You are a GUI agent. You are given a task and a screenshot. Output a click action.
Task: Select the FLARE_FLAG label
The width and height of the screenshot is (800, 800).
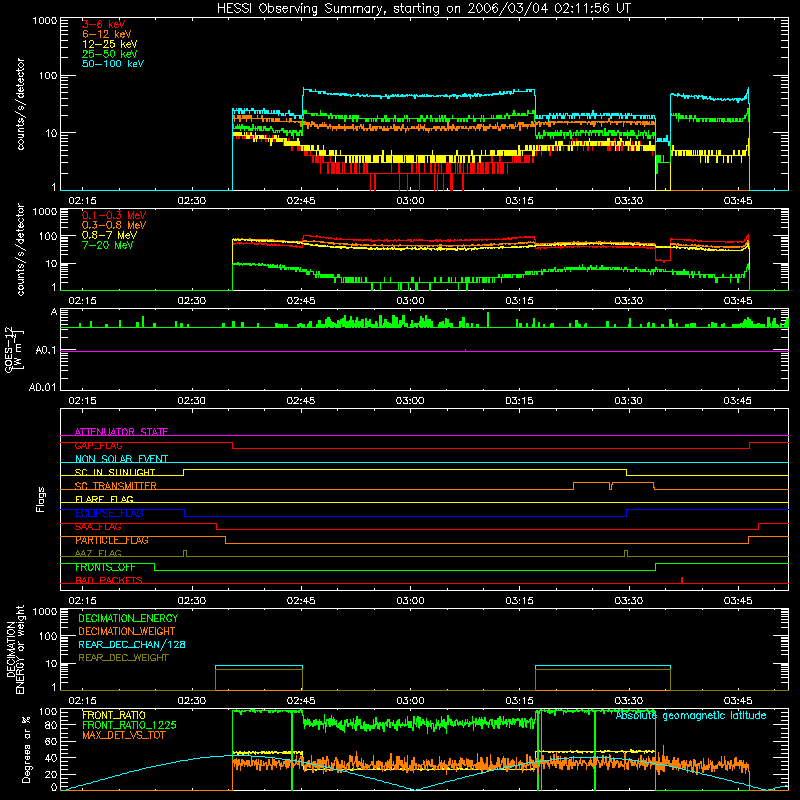click(x=104, y=499)
